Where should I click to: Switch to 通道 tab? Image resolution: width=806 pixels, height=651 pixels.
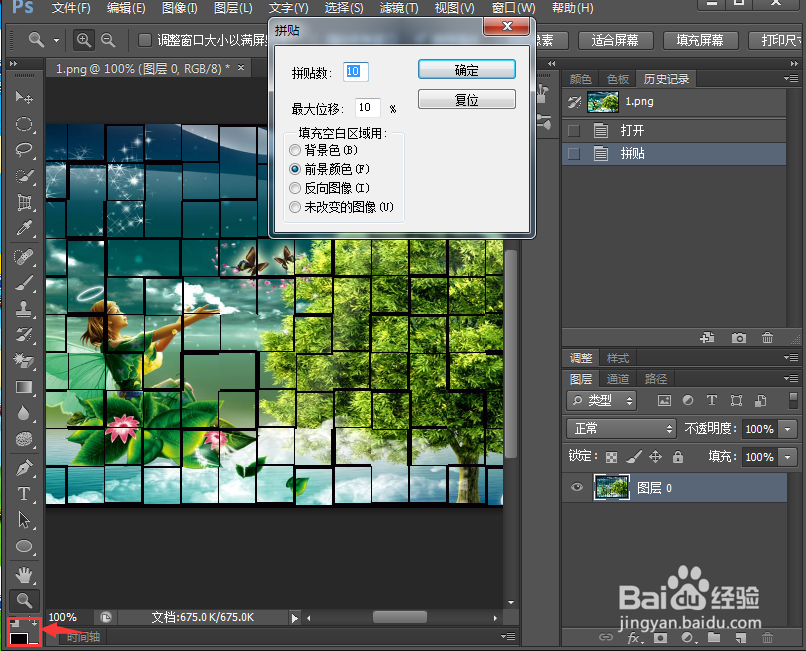[x=617, y=379]
